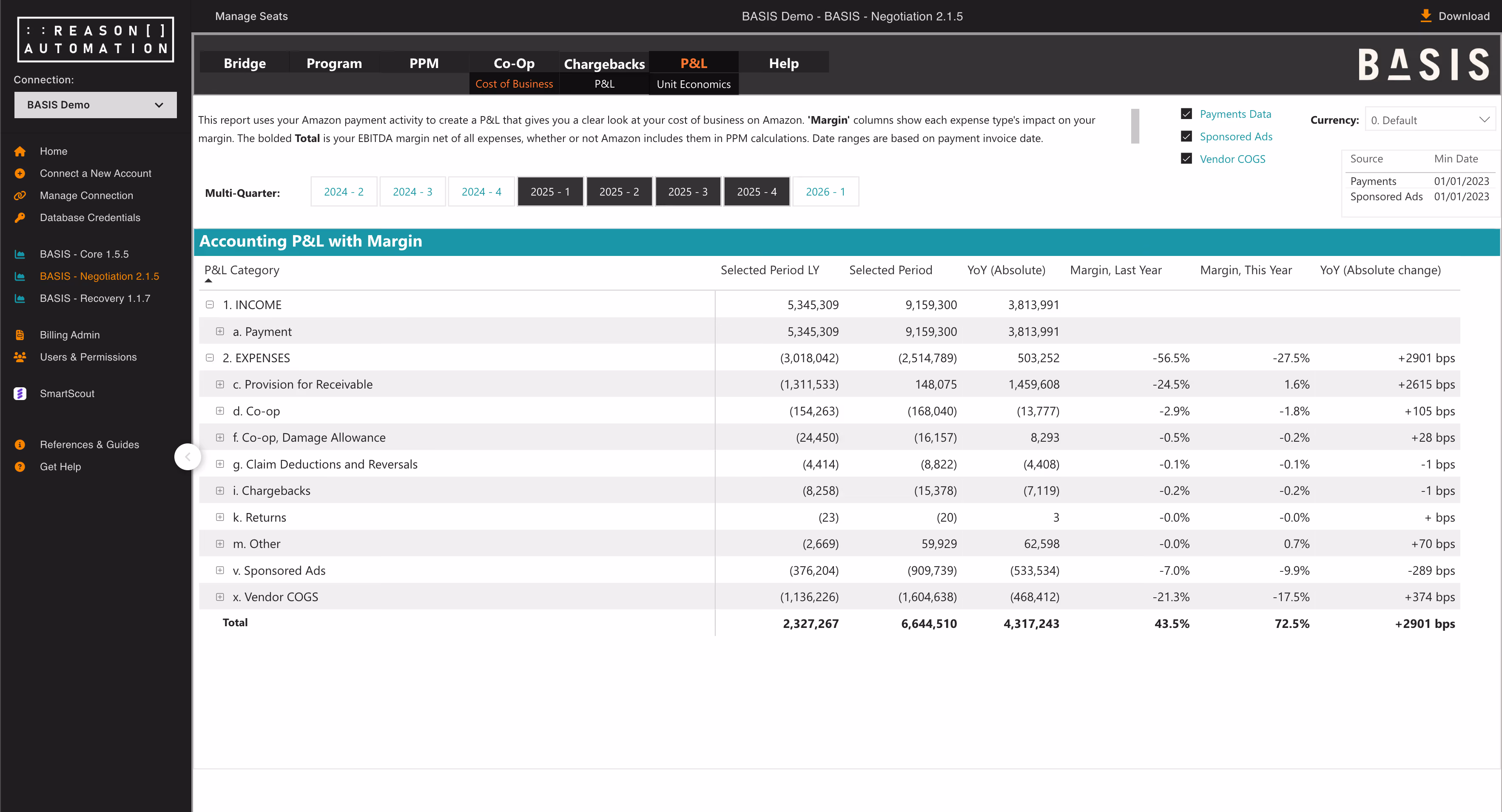Click the Download button label

(x=1464, y=16)
